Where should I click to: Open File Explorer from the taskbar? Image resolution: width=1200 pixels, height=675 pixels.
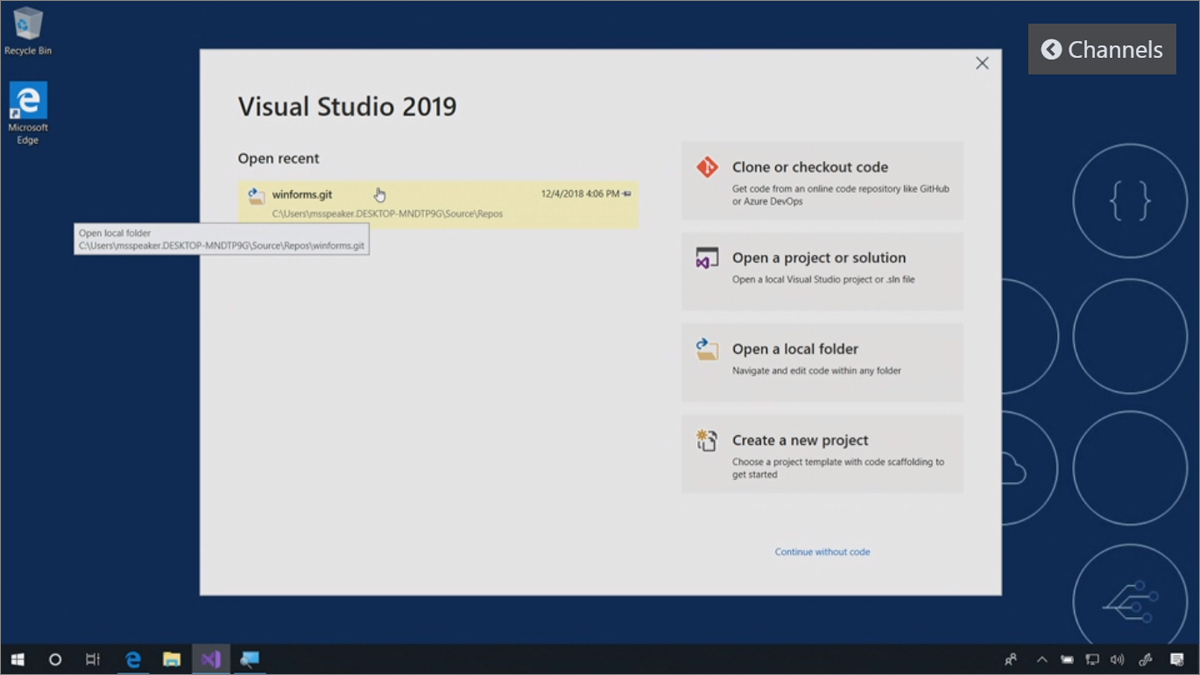[x=172, y=659]
